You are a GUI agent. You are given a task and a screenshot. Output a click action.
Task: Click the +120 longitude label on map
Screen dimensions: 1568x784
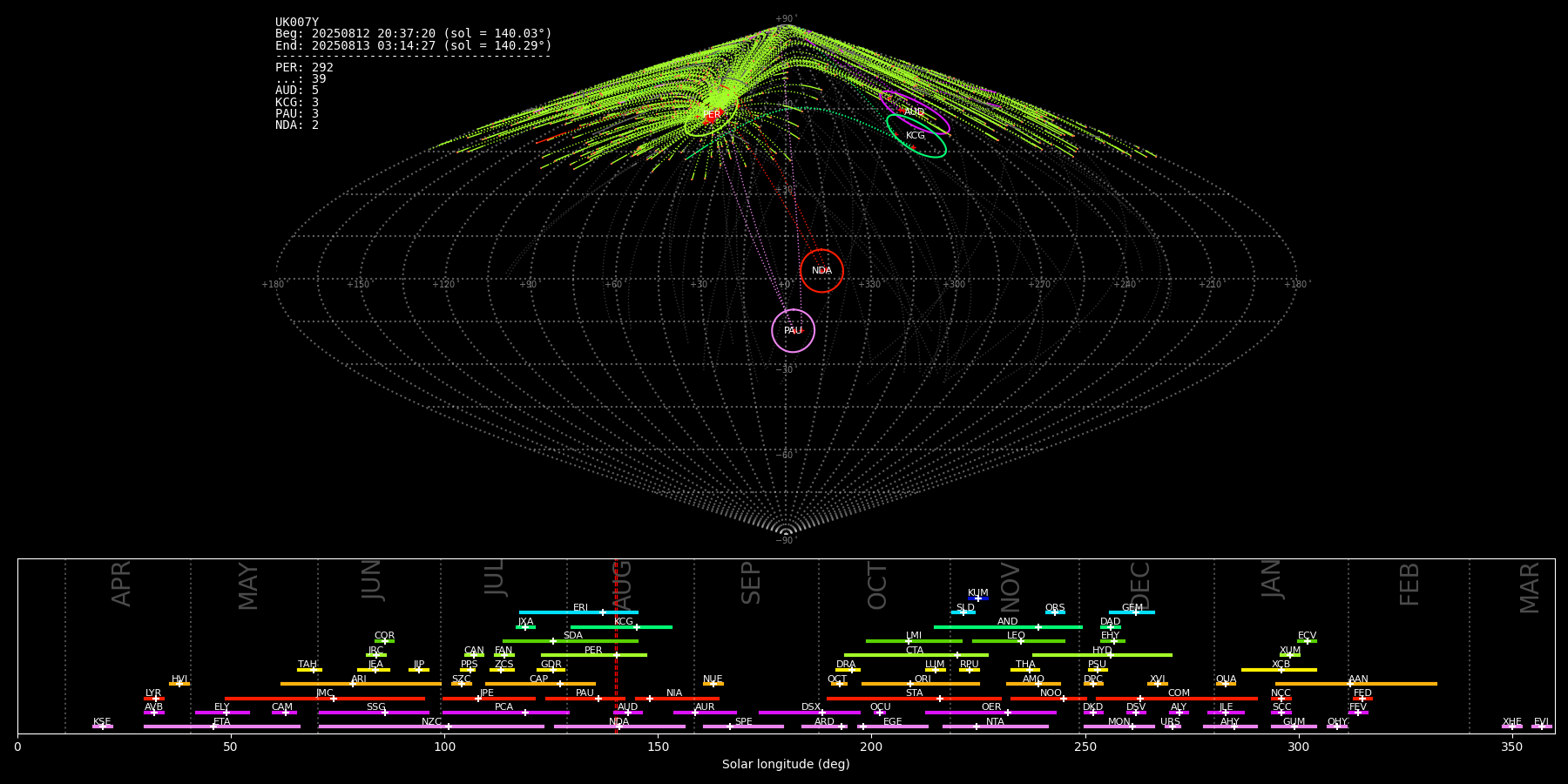pos(443,285)
